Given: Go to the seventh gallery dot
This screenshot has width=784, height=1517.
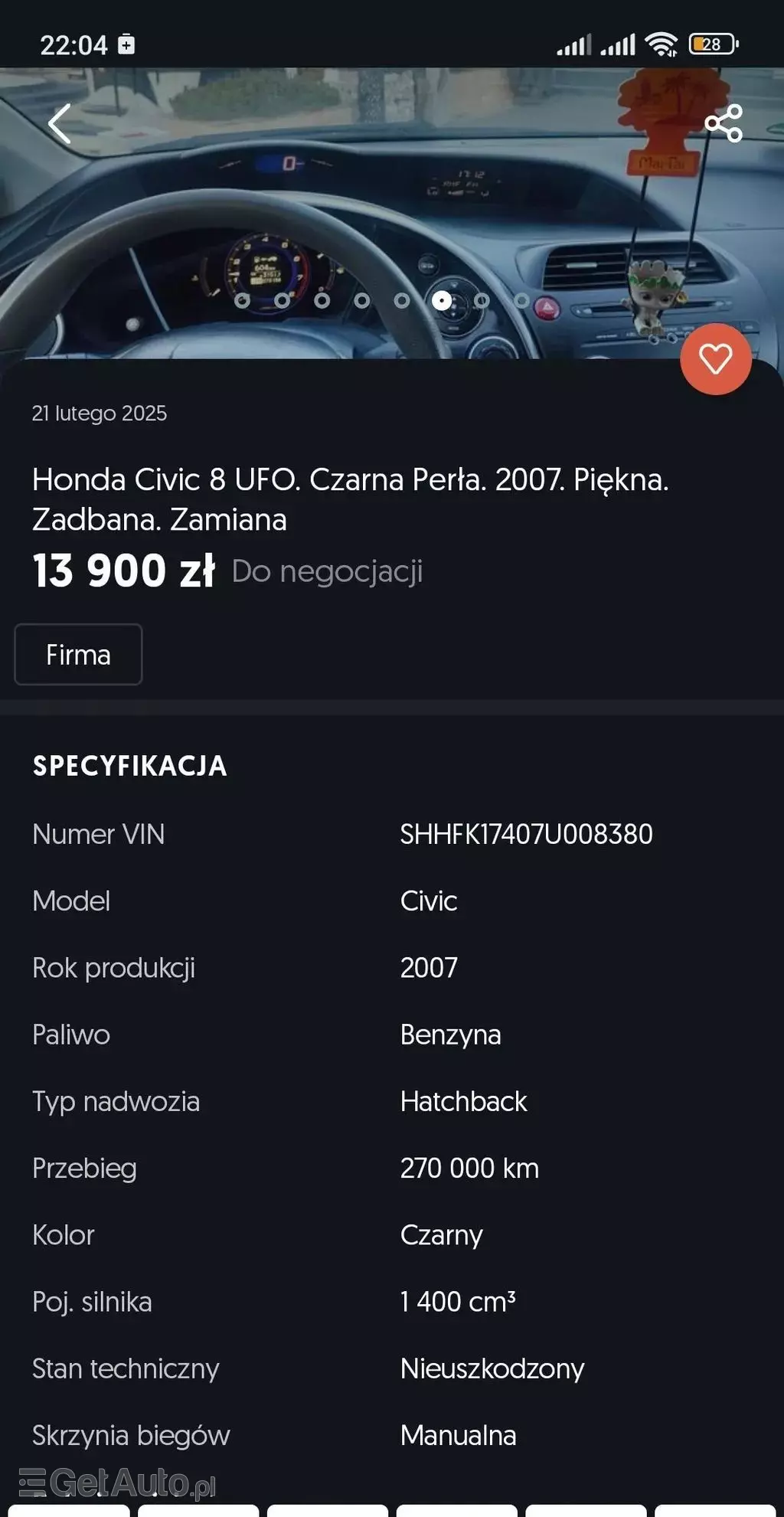Looking at the screenshot, I should (x=482, y=301).
